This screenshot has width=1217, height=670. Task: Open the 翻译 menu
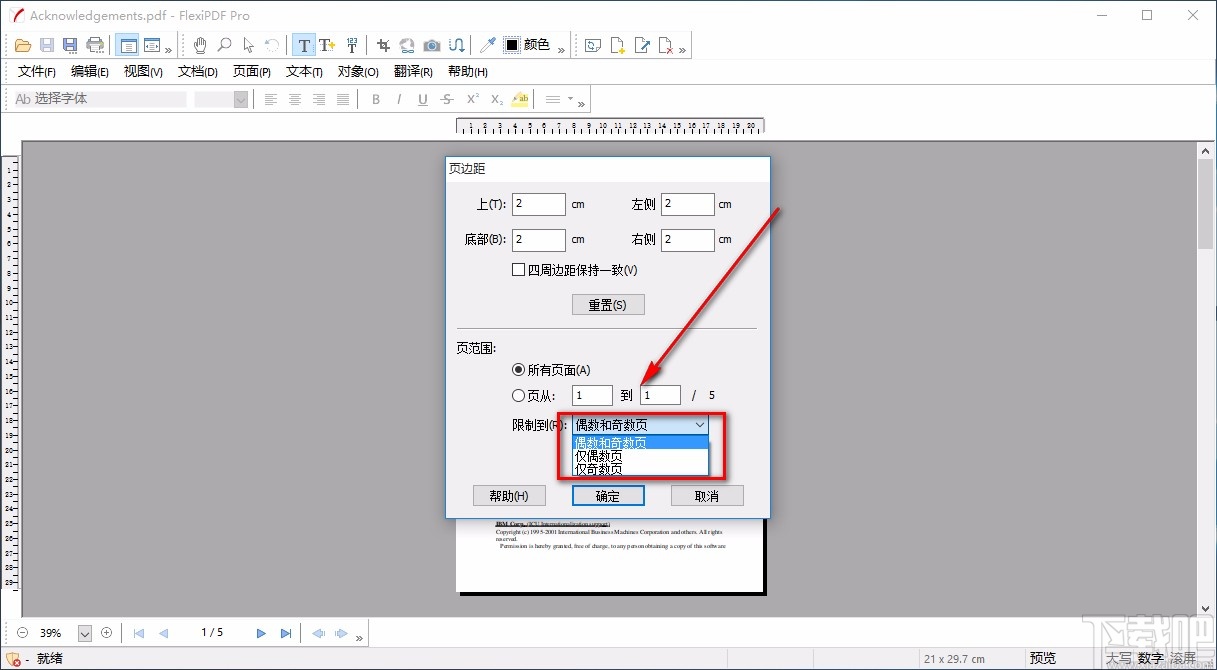tap(411, 71)
